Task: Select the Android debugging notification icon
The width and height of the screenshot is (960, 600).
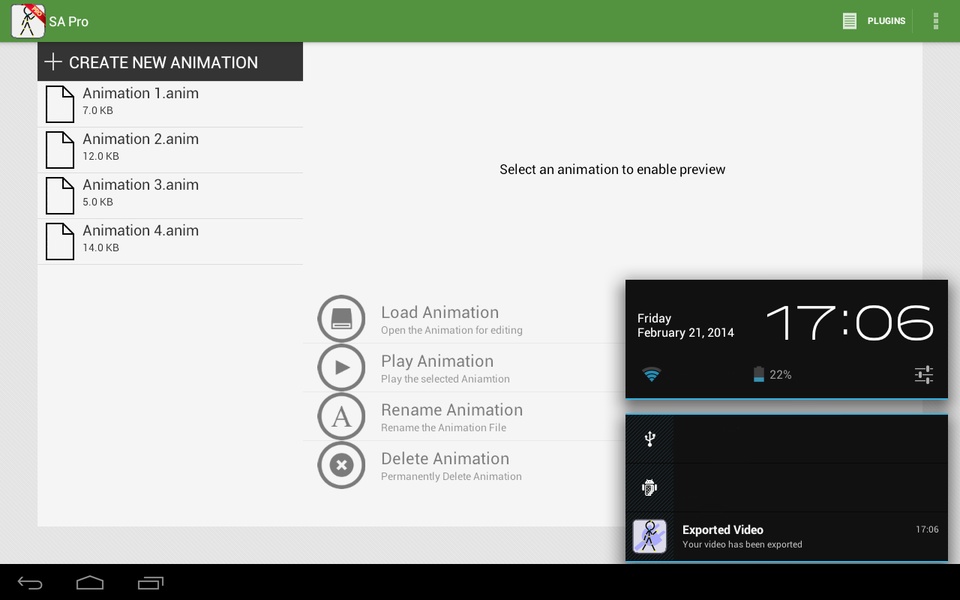Action: coord(650,487)
